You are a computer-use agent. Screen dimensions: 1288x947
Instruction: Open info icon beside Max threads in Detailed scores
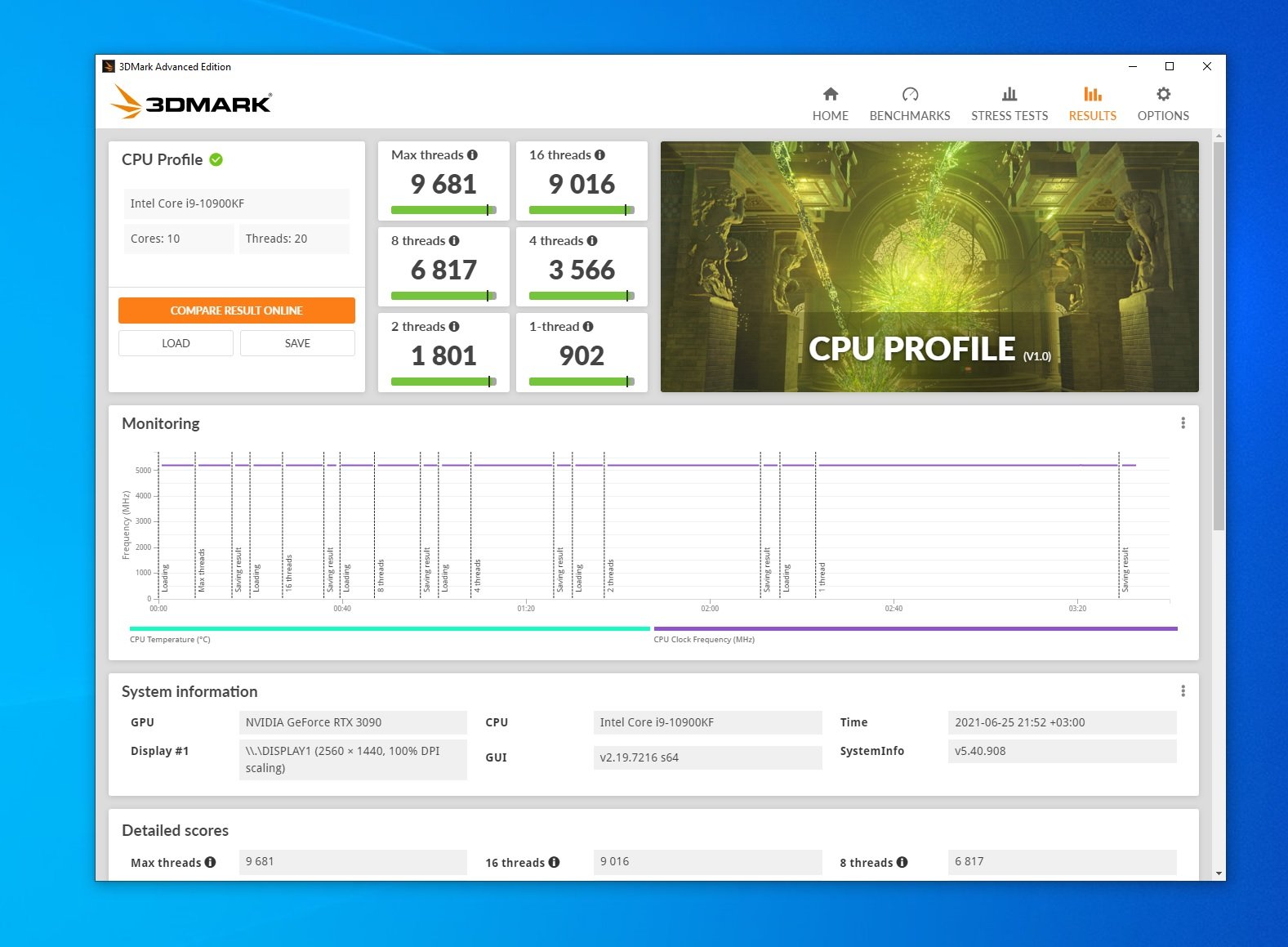tap(210, 862)
